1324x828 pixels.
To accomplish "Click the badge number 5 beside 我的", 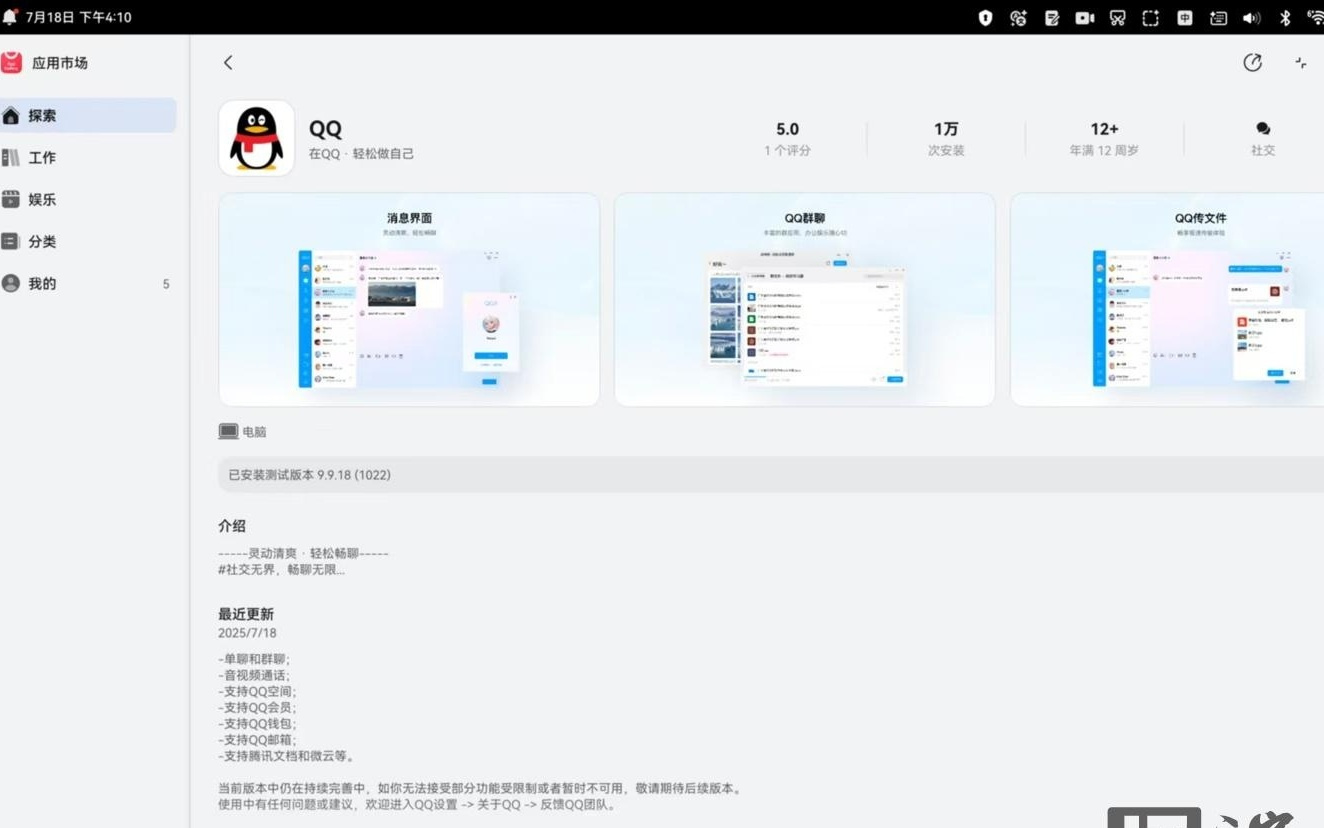I will (x=166, y=284).
